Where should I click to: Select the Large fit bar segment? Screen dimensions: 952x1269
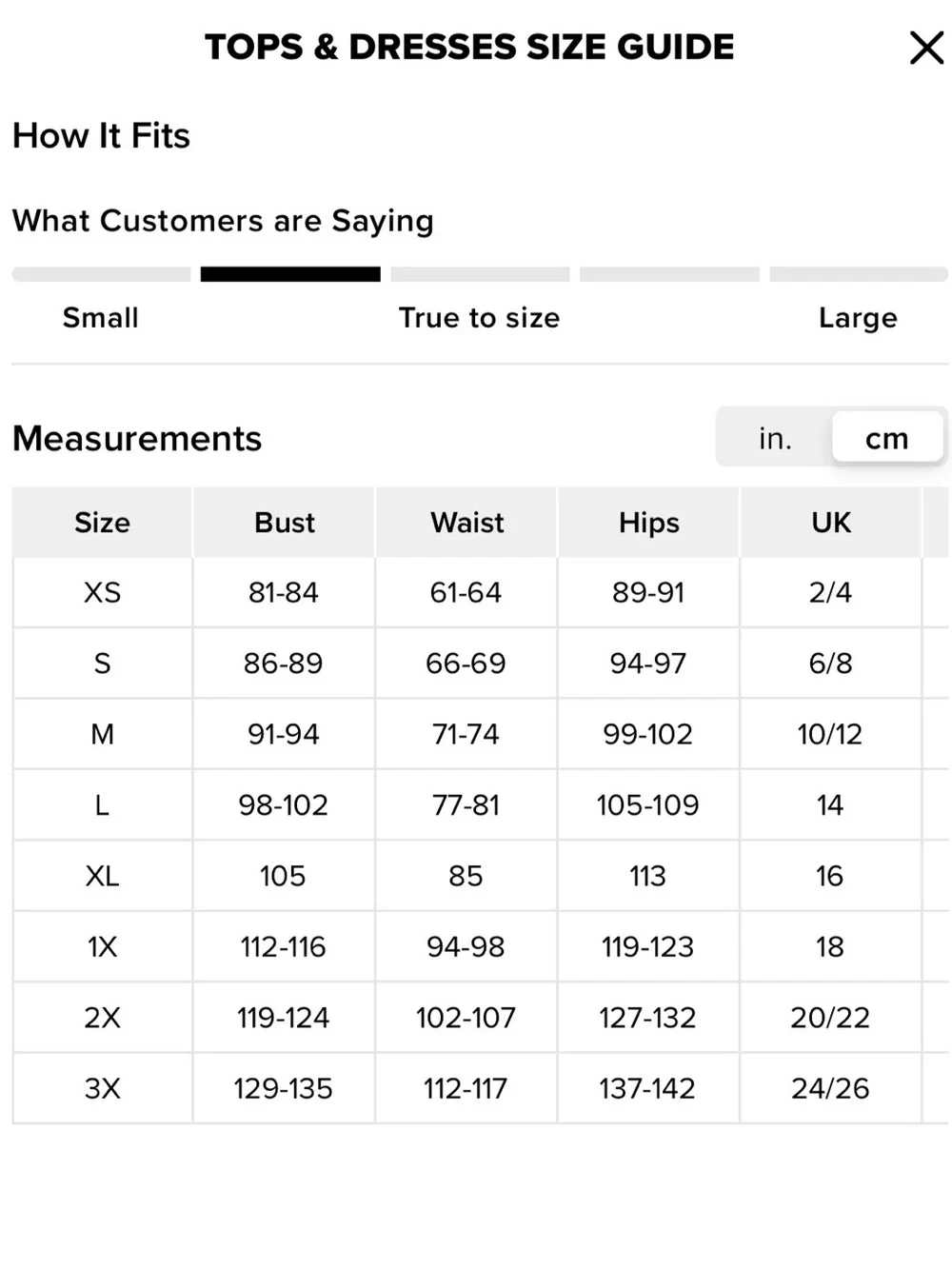tap(859, 274)
